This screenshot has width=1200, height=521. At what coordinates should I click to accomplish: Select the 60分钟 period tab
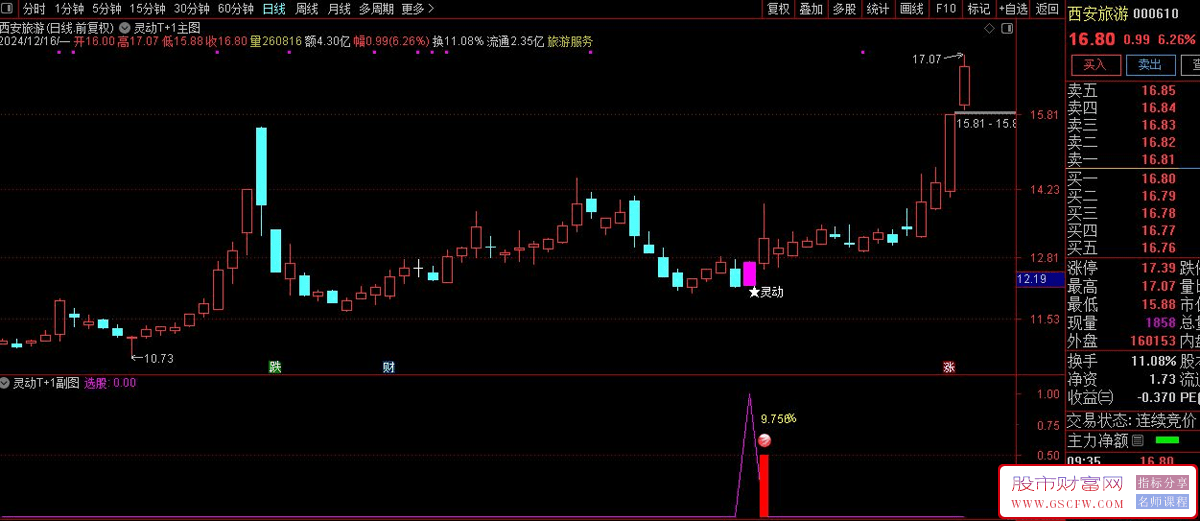pyautogui.click(x=236, y=9)
